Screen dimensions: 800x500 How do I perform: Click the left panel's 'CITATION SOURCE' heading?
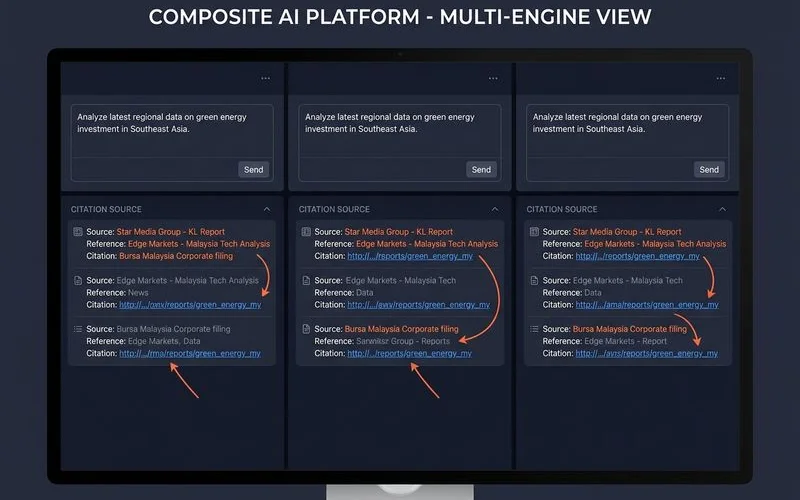click(106, 209)
